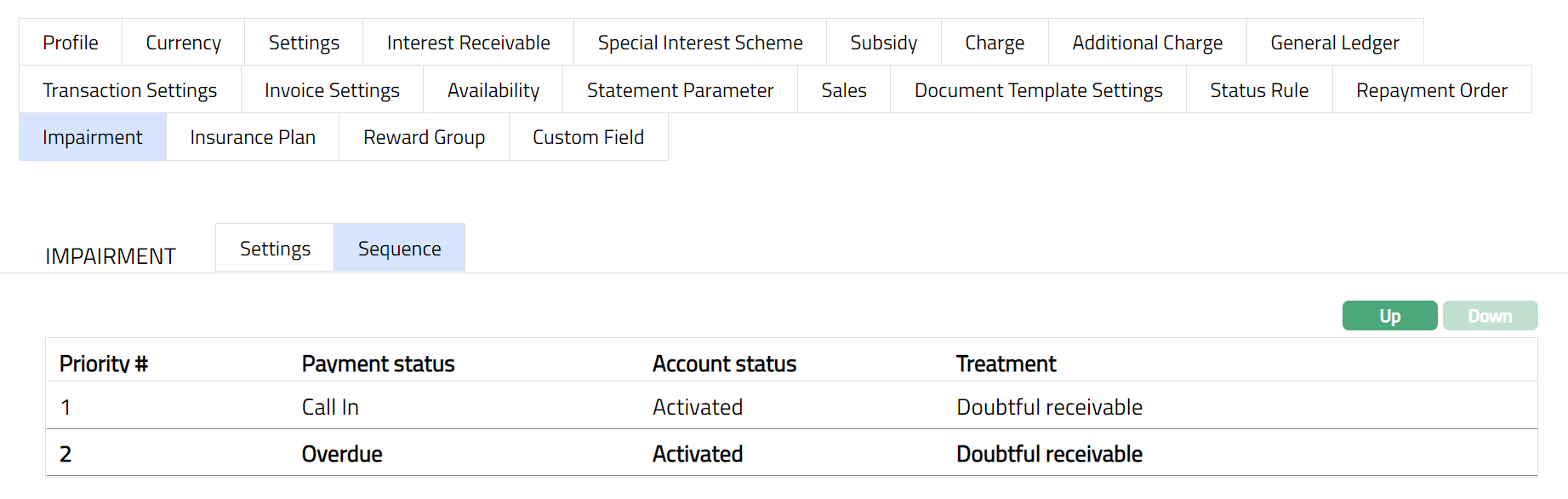Switch to the Currency tab
1568x499 pixels.
coord(183,43)
